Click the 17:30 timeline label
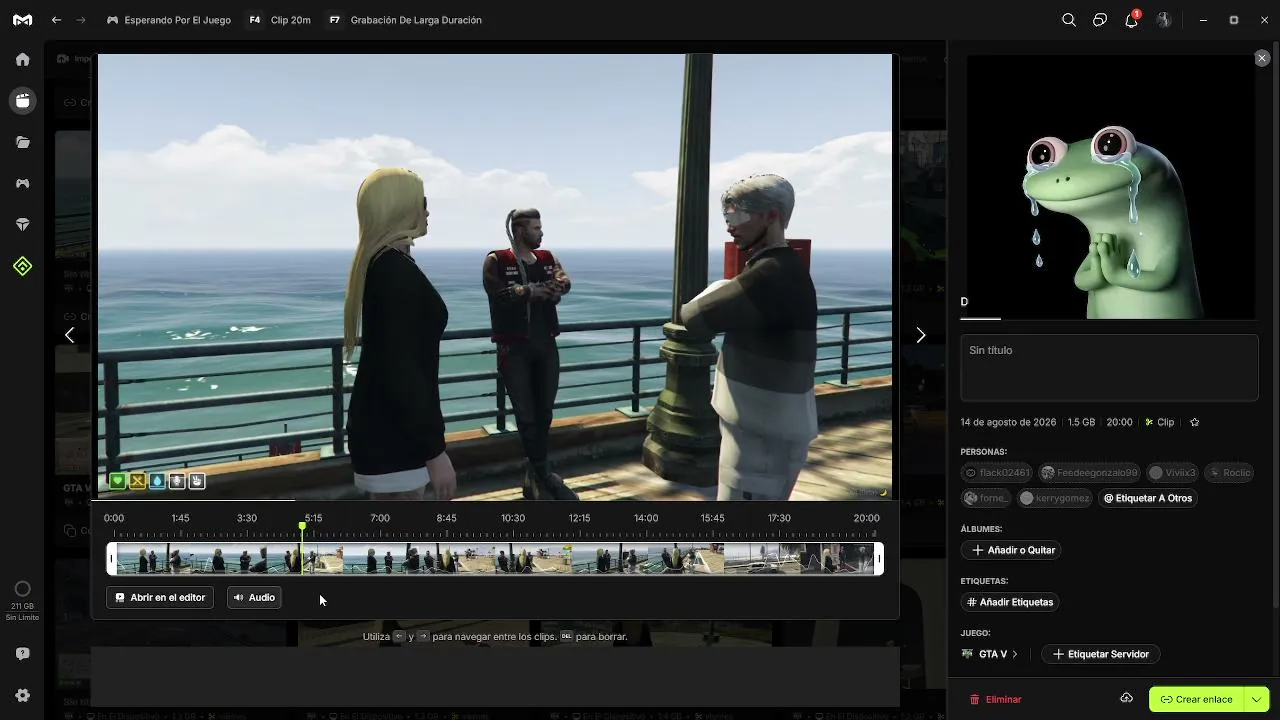The height and width of the screenshot is (720, 1280). pos(779,518)
